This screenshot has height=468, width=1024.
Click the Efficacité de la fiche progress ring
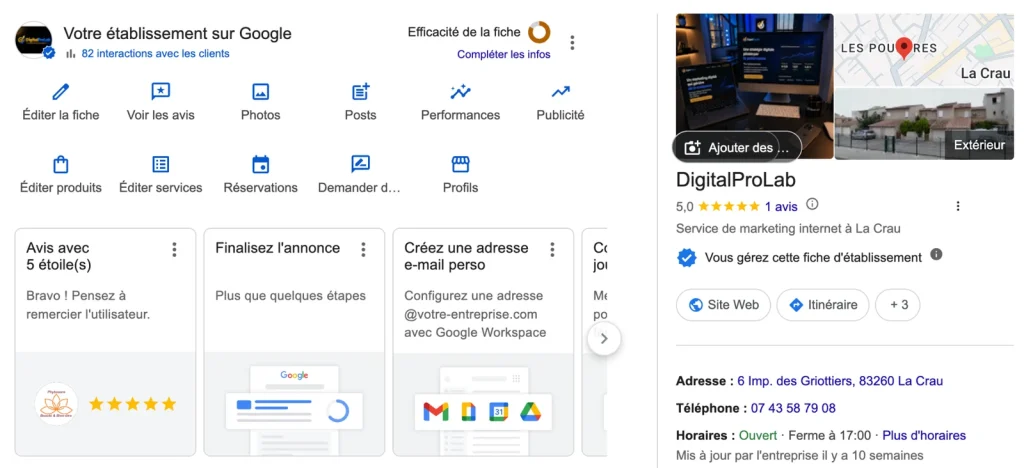tap(539, 32)
